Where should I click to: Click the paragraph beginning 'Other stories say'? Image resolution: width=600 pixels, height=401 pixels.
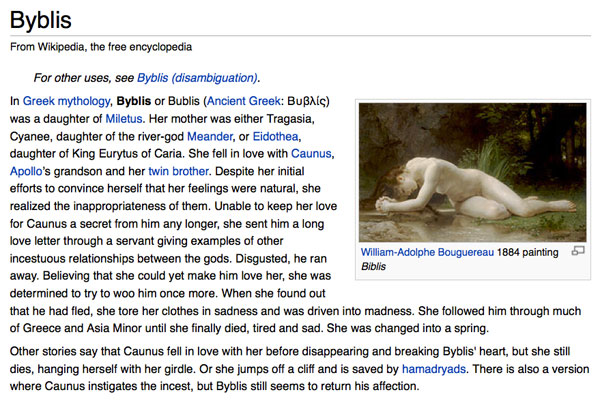(x=300, y=369)
